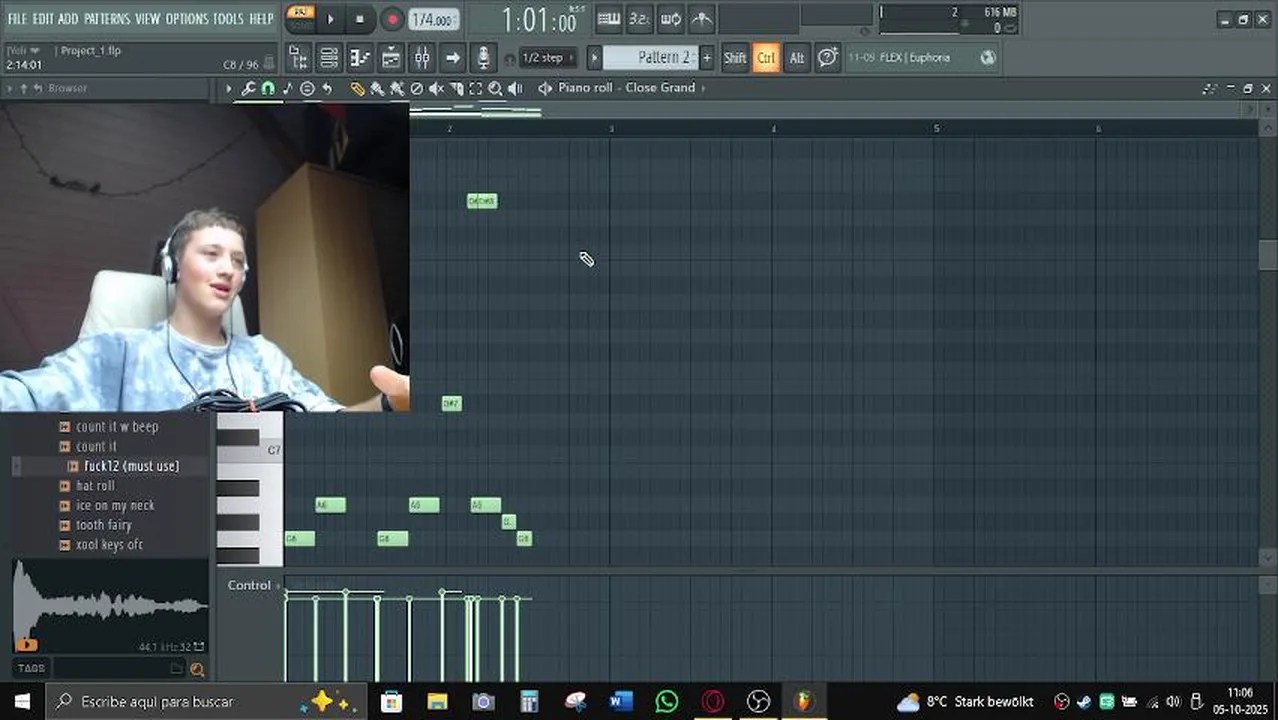Select the Pattern 2 name field
The height and width of the screenshot is (720, 1278).
point(651,58)
